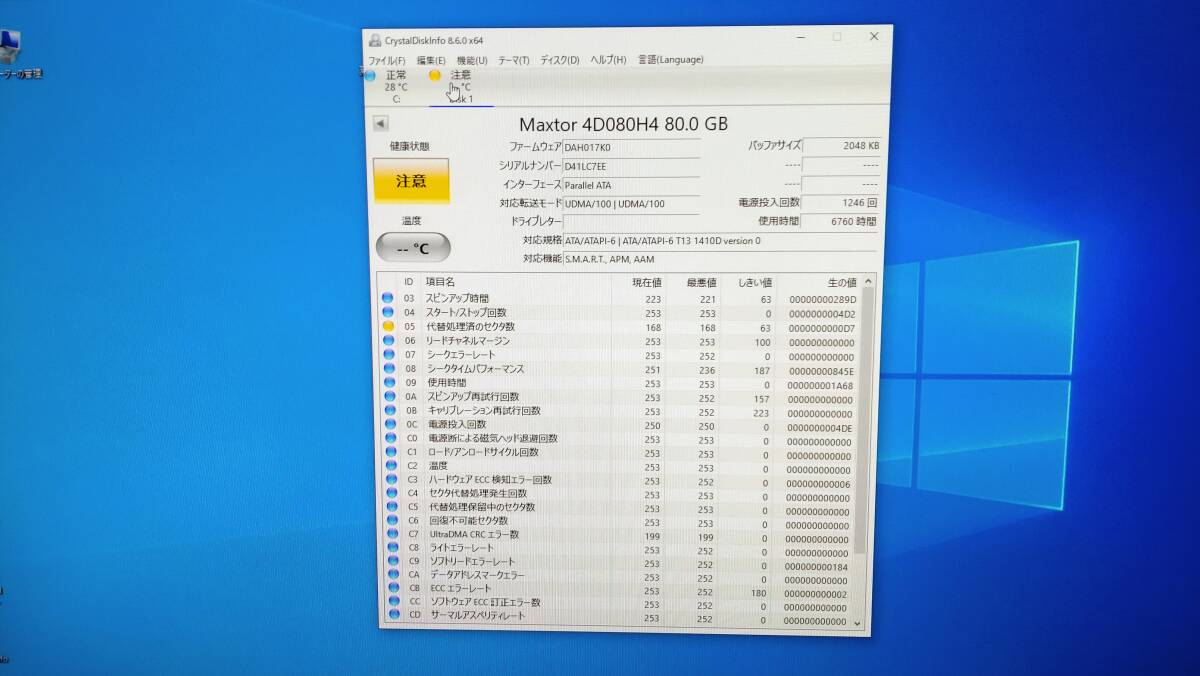Click the blue status dot for シークタイムパフォーマンス
The width and height of the screenshot is (1200, 676).
(x=387, y=369)
